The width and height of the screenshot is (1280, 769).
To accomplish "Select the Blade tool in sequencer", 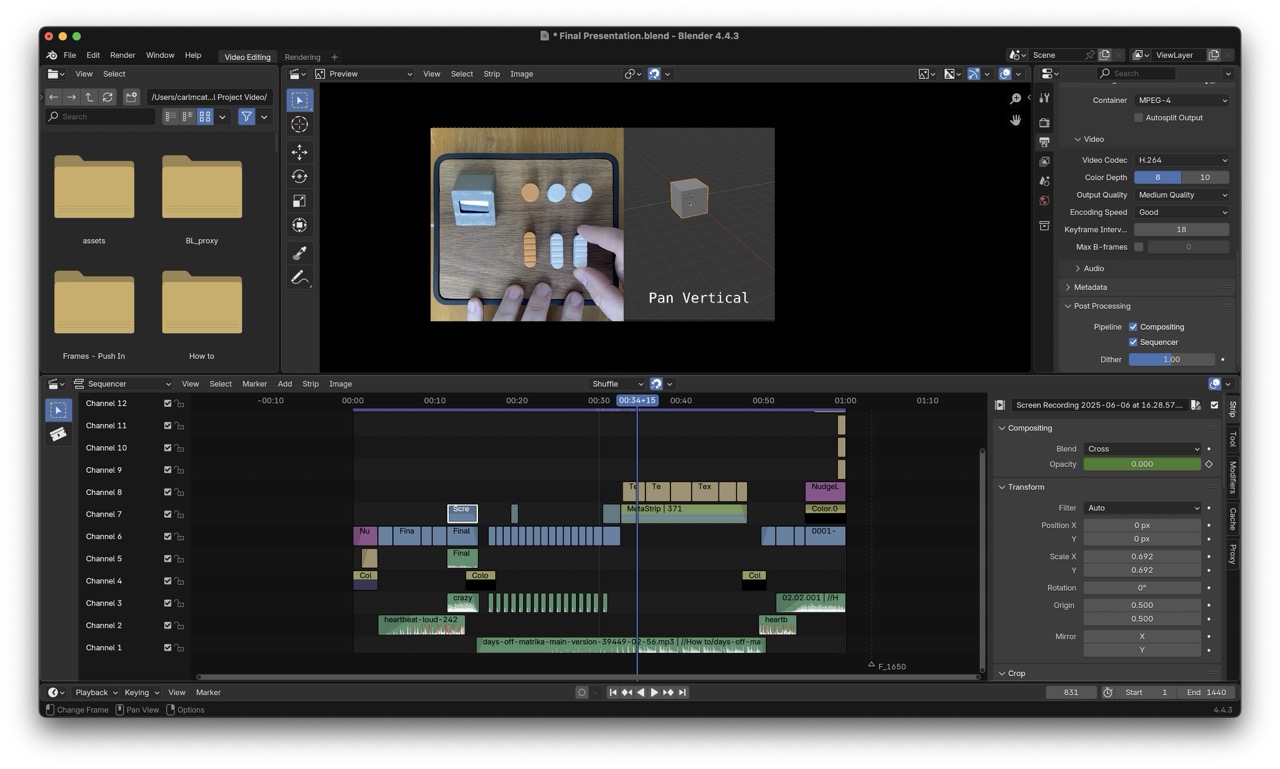I will pyautogui.click(x=58, y=434).
